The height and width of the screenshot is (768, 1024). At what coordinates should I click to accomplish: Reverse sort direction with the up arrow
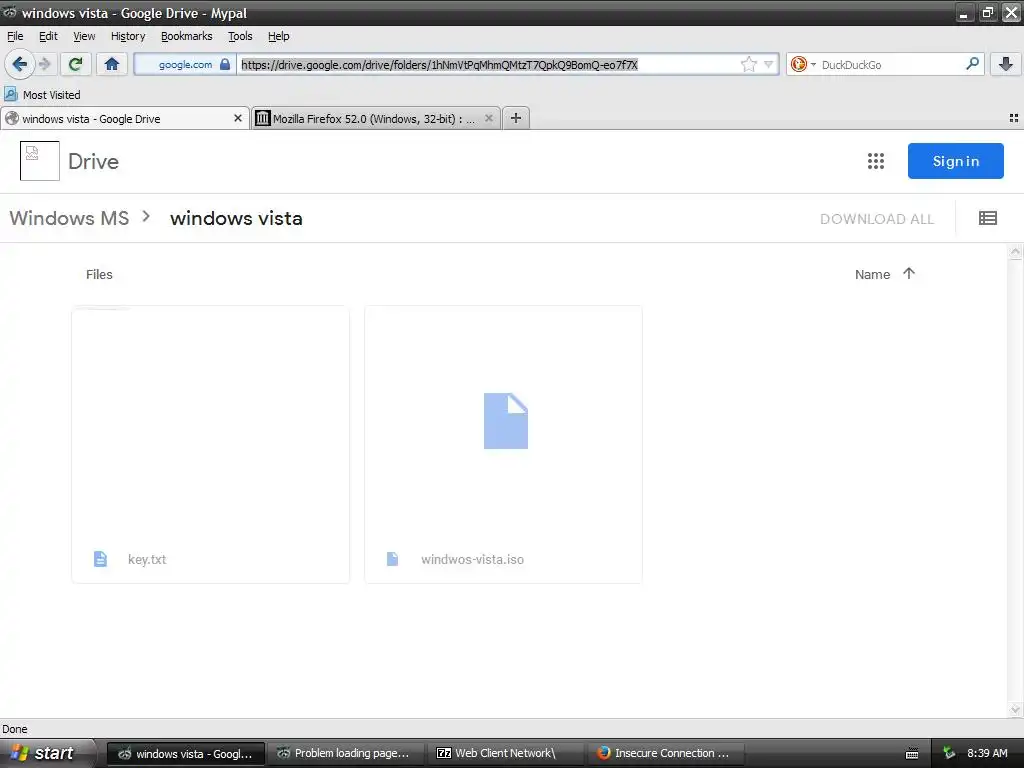909,273
